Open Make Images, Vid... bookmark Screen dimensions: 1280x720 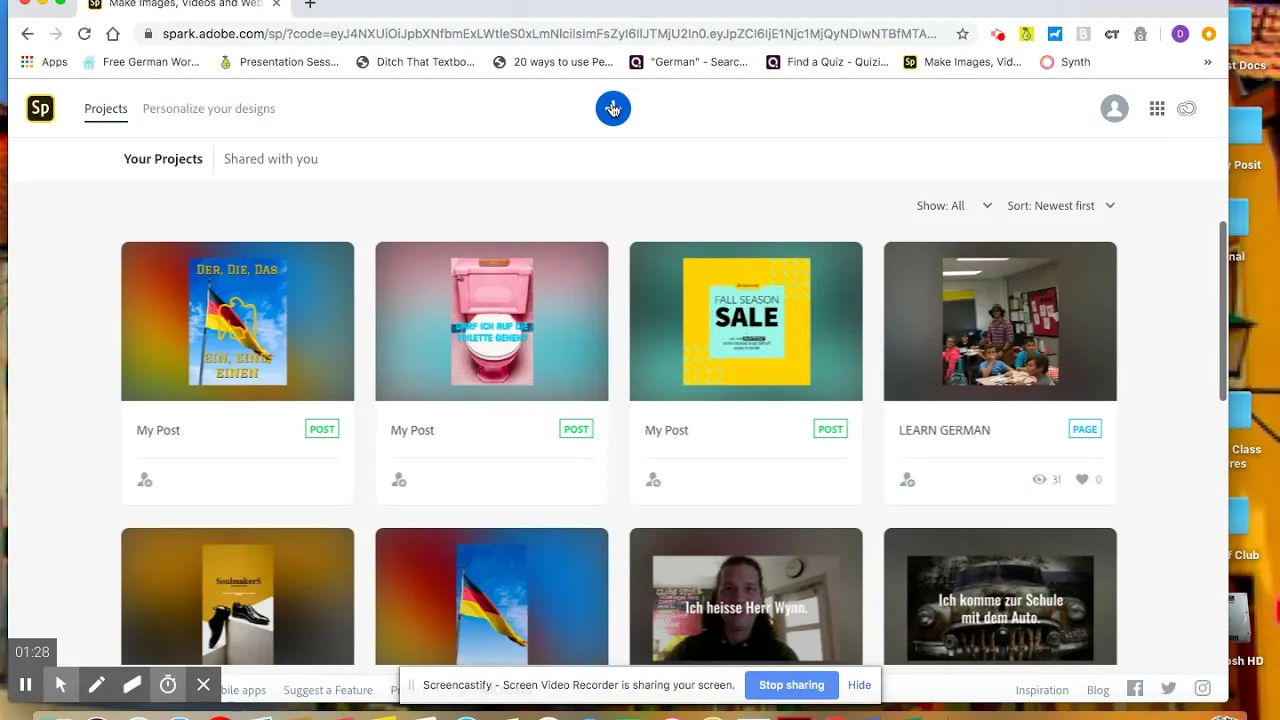pyautogui.click(x=963, y=62)
